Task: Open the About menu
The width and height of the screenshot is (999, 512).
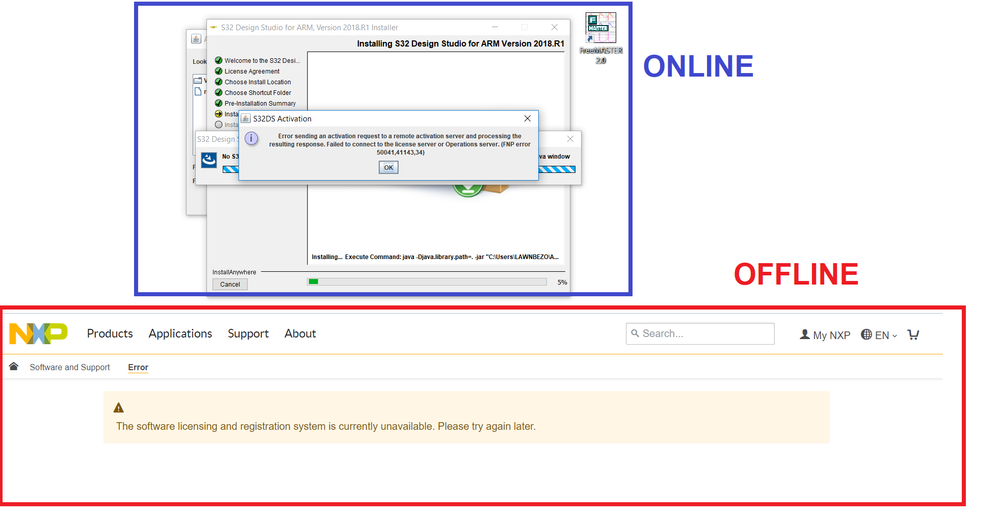Action: 300,334
